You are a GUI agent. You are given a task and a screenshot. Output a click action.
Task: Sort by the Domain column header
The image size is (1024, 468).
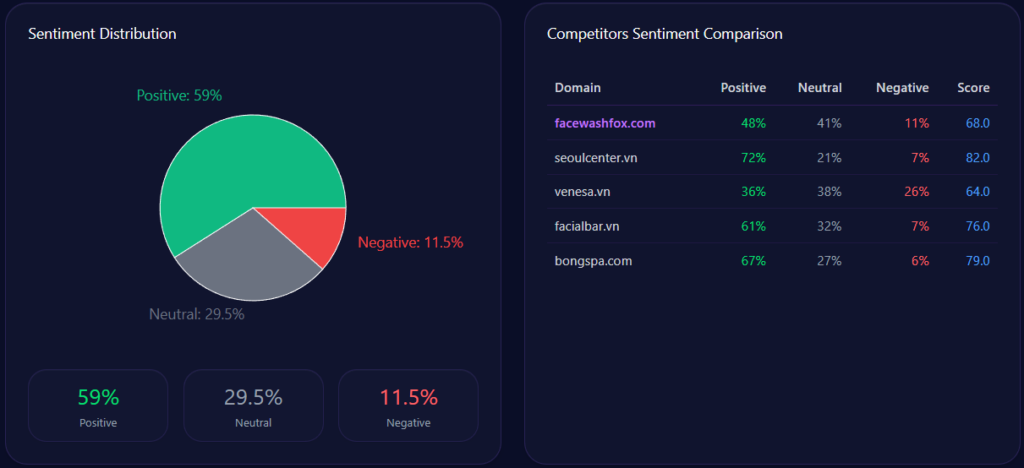[x=578, y=88]
